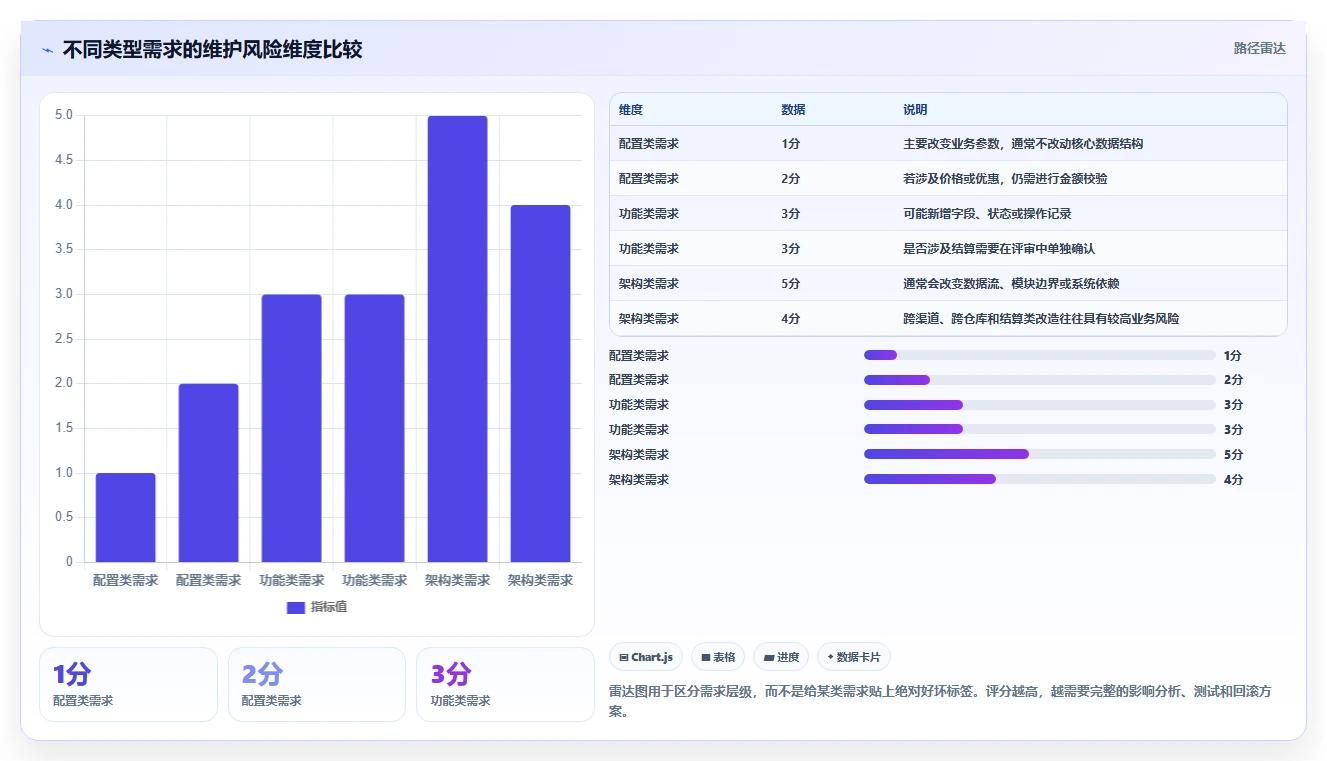Click the Chart.js chip icon

pyautogui.click(x=624, y=657)
